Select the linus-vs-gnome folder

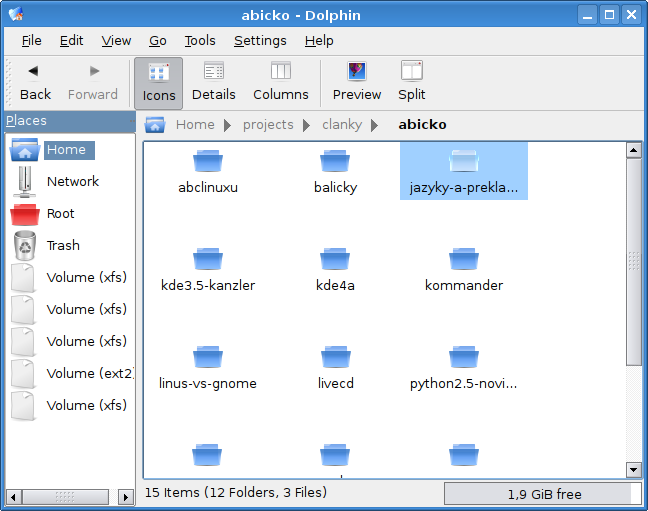[x=208, y=368]
